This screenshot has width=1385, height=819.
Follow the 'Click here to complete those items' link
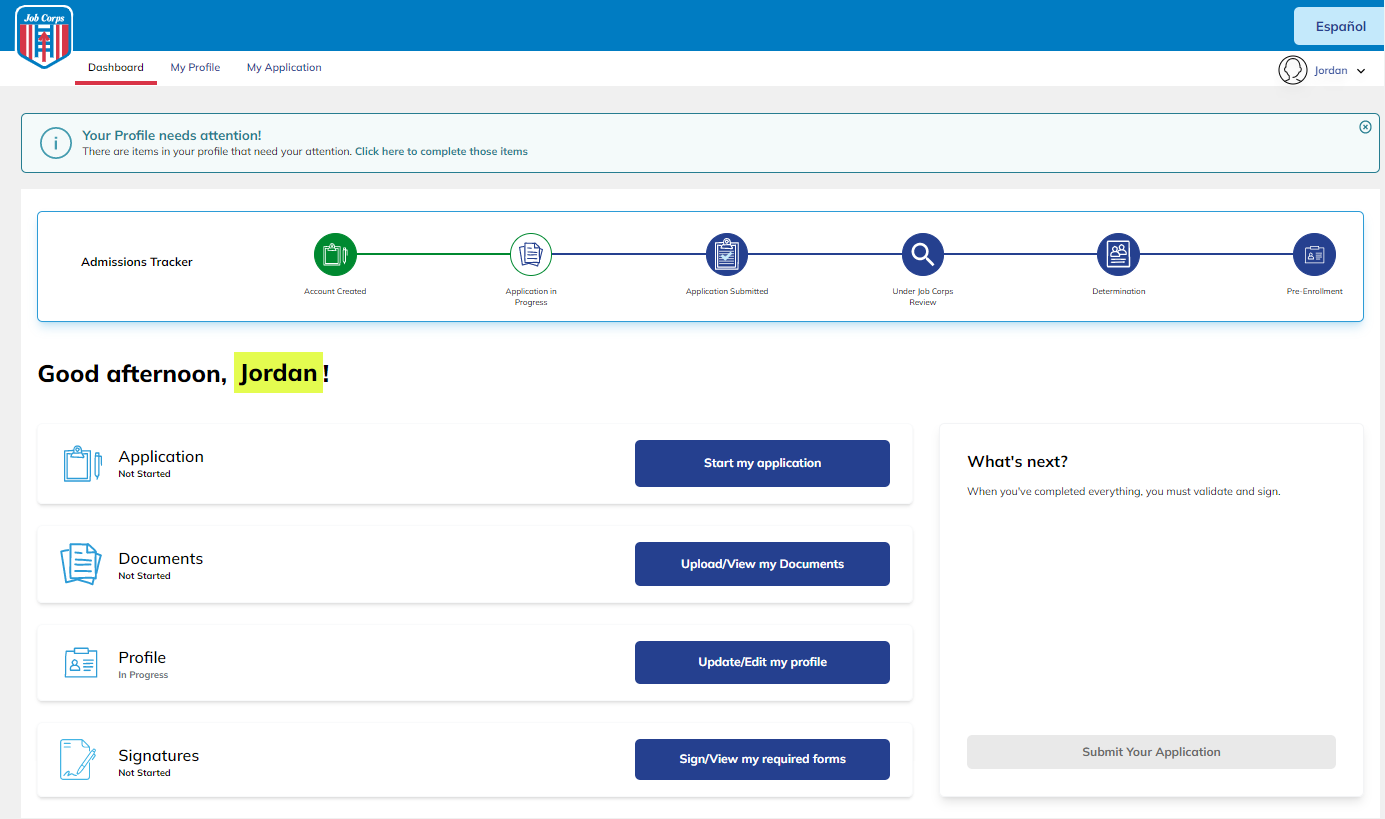pyautogui.click(x=441, y=152)
